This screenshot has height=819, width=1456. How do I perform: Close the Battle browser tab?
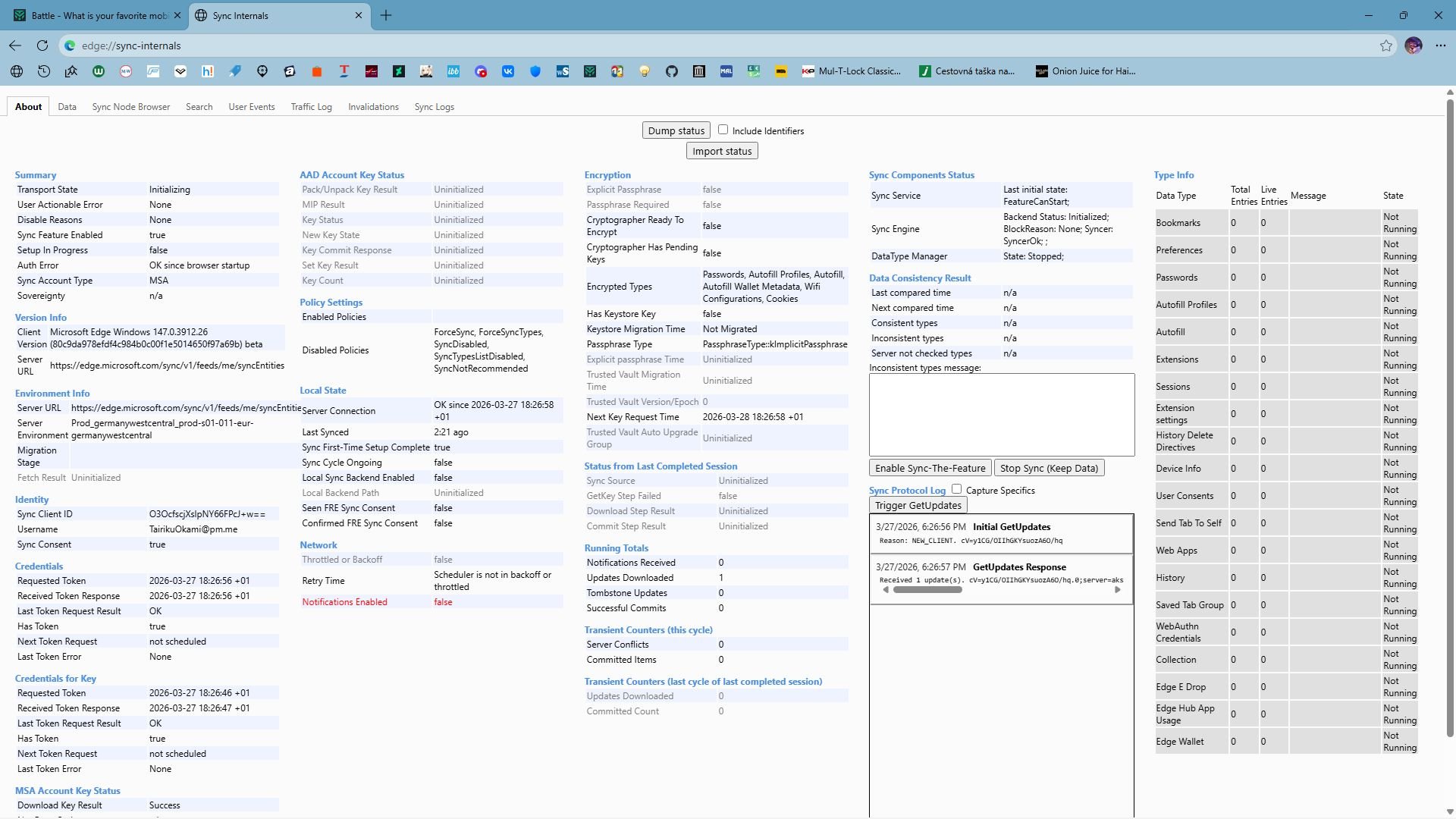click(x=177, y=15)
